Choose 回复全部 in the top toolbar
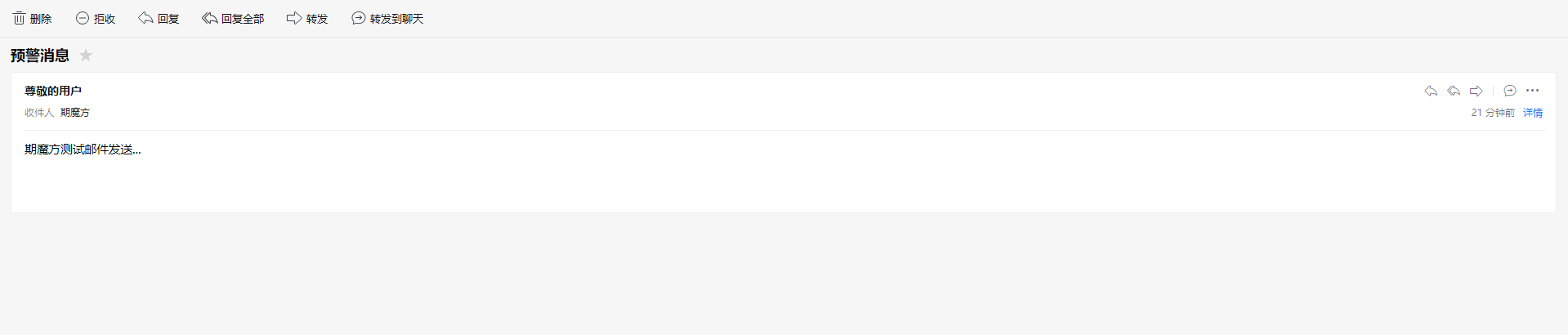The image size is (1568, 335). click(233, 19)
